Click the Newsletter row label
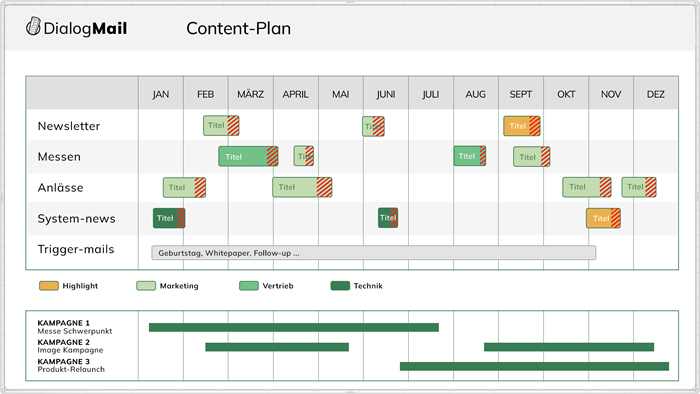Viewport: 700px width, 394px height. pos(69,126)
